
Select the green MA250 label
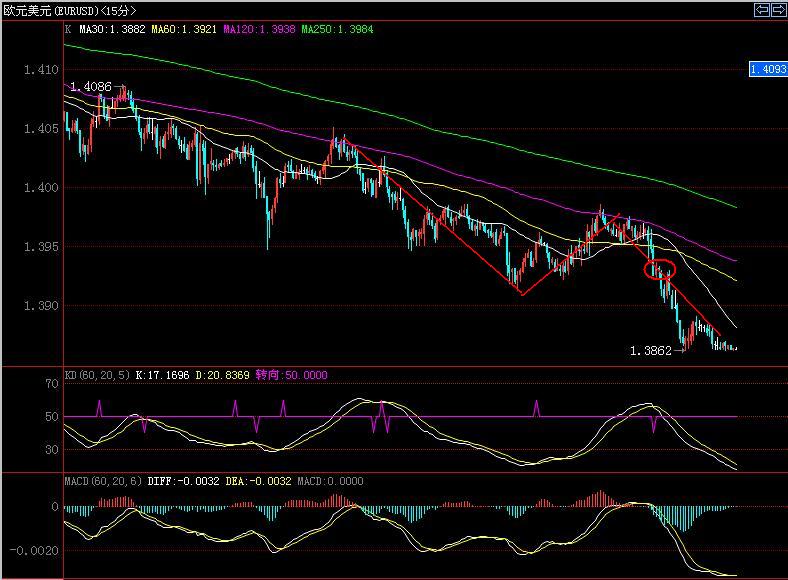(x=337, y=30)
